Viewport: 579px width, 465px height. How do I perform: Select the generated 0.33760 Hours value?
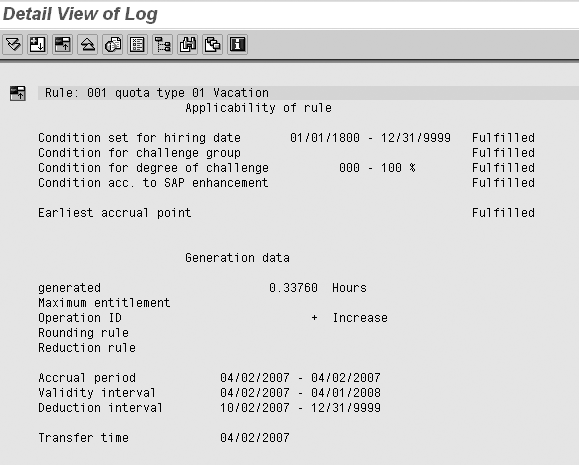tap(318, 287)
